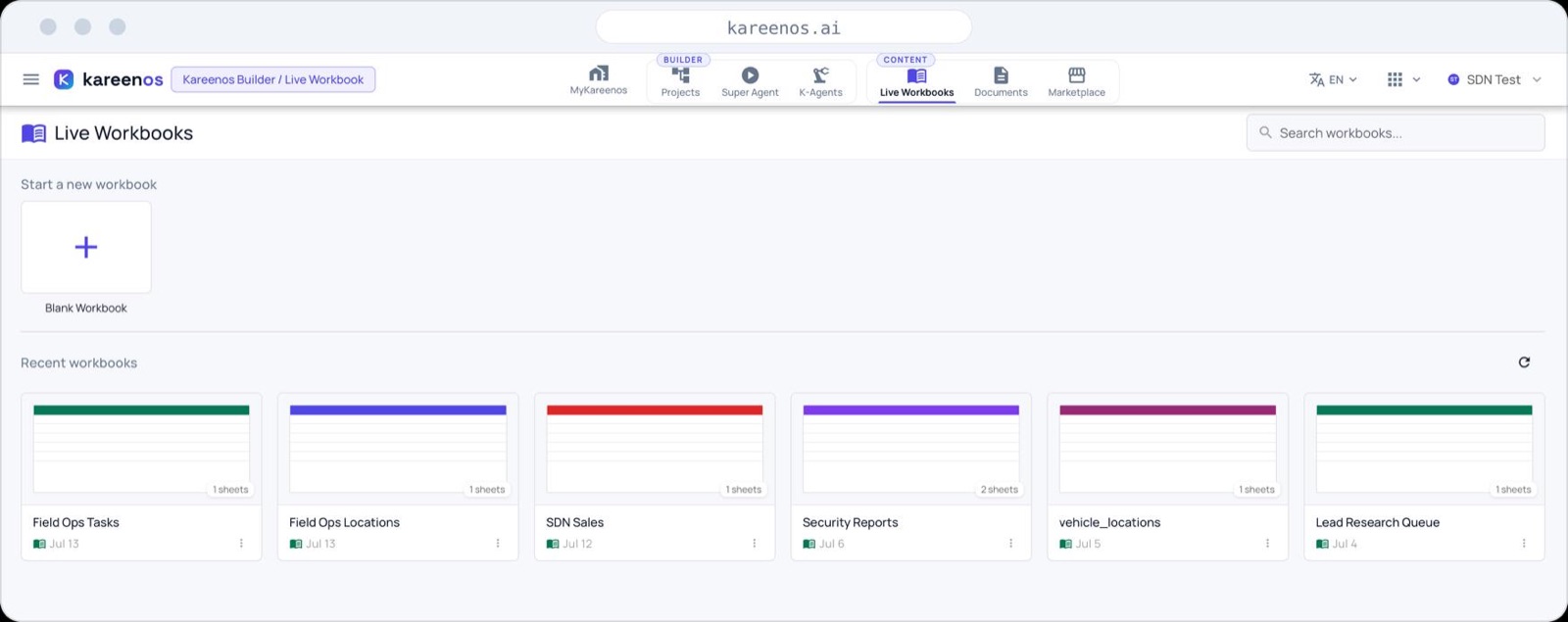The width and height of the screenshot is (1568, 622).
Task: Open the K-Agents tab
Action: coord(820,82)
